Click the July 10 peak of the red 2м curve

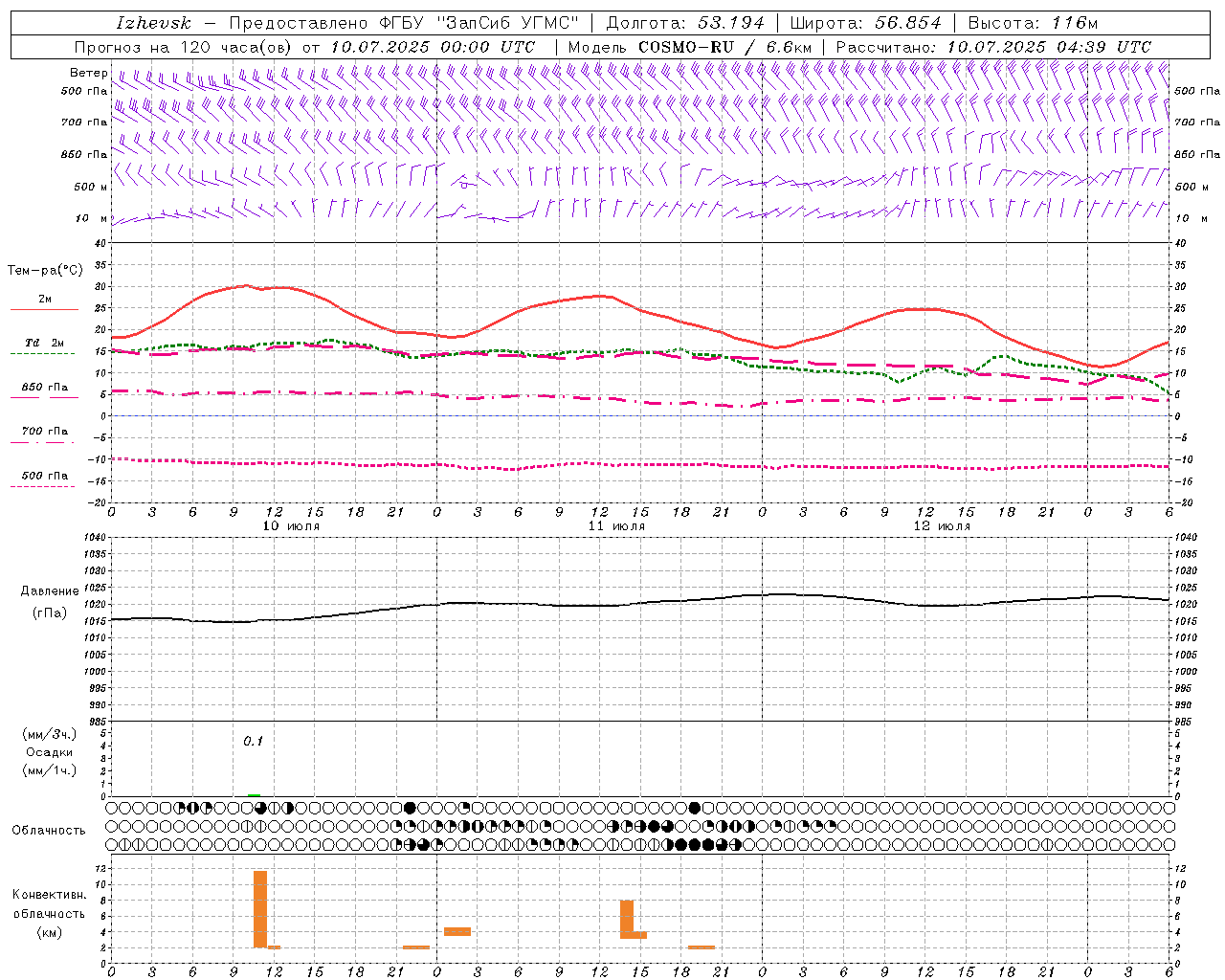click(x=246, y=285)
